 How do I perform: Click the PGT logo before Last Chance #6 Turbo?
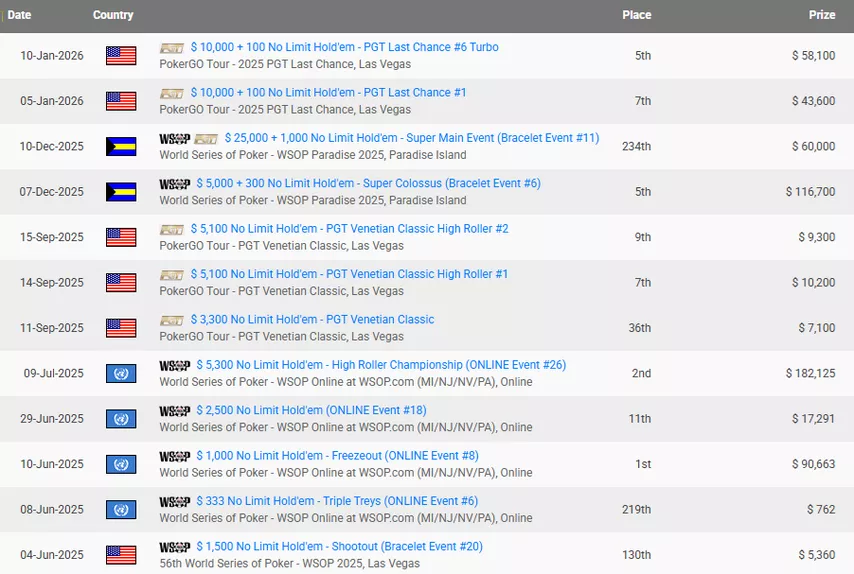(x=172, y=48)
